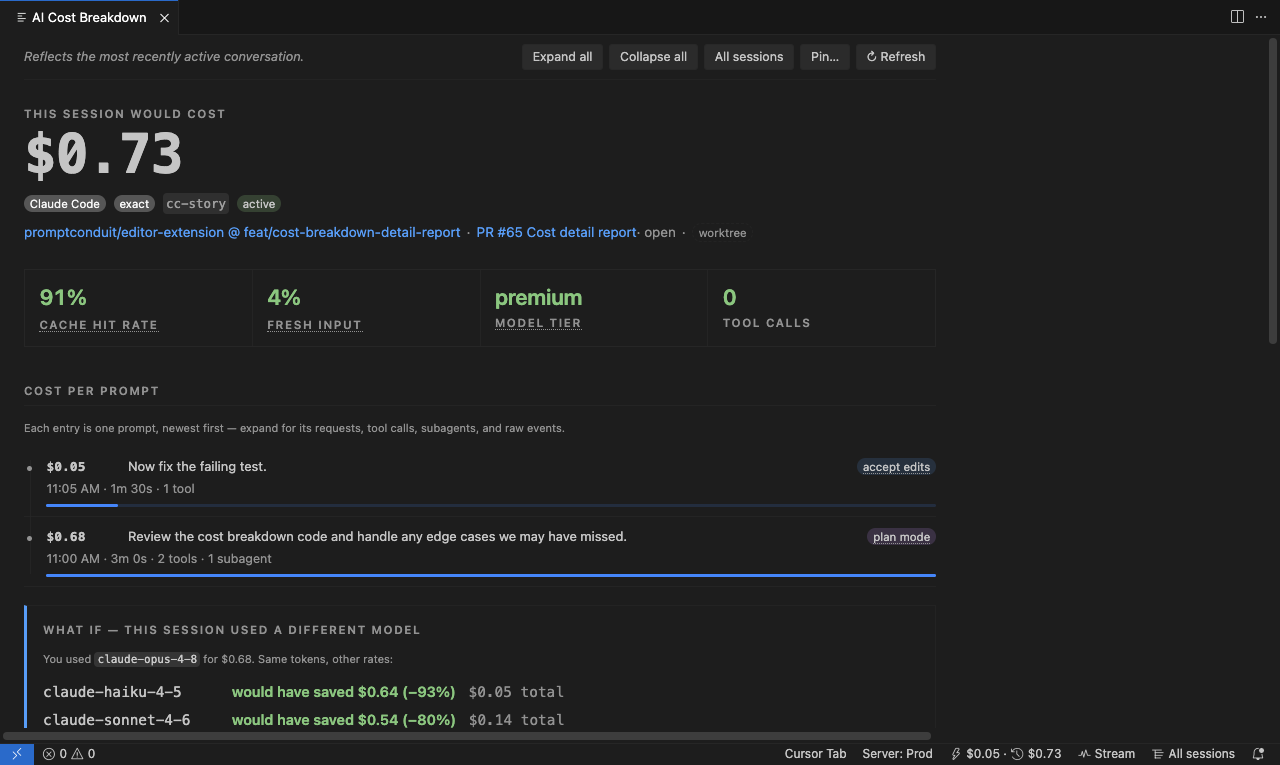
Task: Select the AI Cost Breakdown tab
Action: 89,18
